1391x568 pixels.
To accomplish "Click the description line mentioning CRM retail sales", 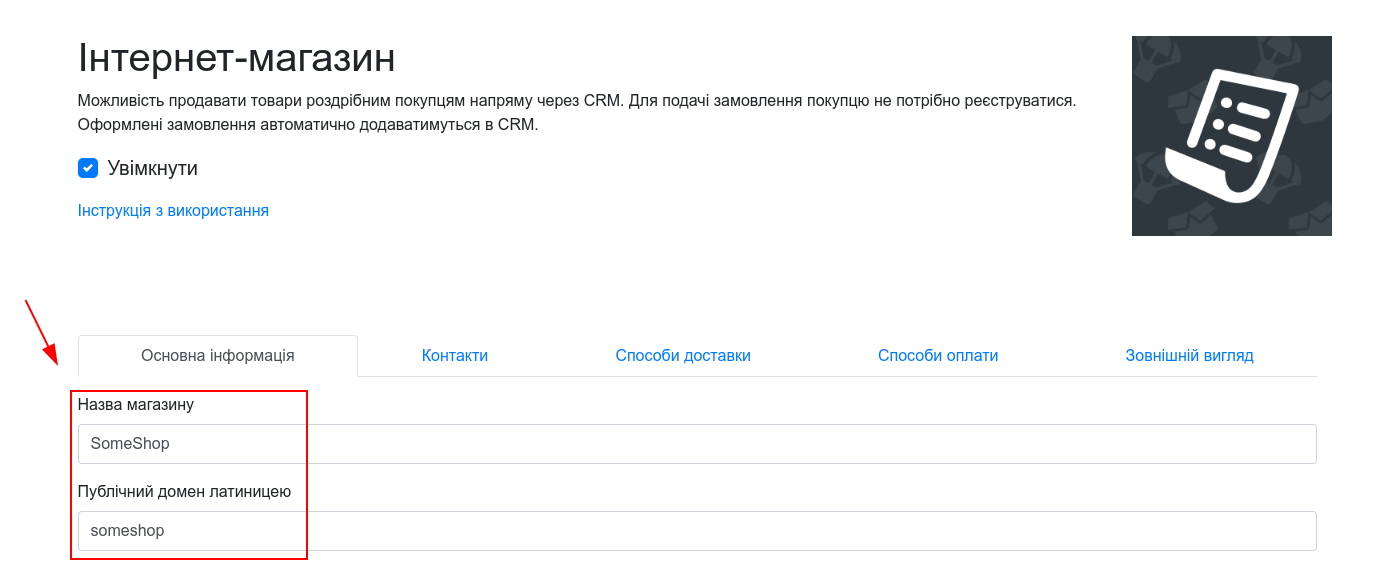I will point(577,101).
